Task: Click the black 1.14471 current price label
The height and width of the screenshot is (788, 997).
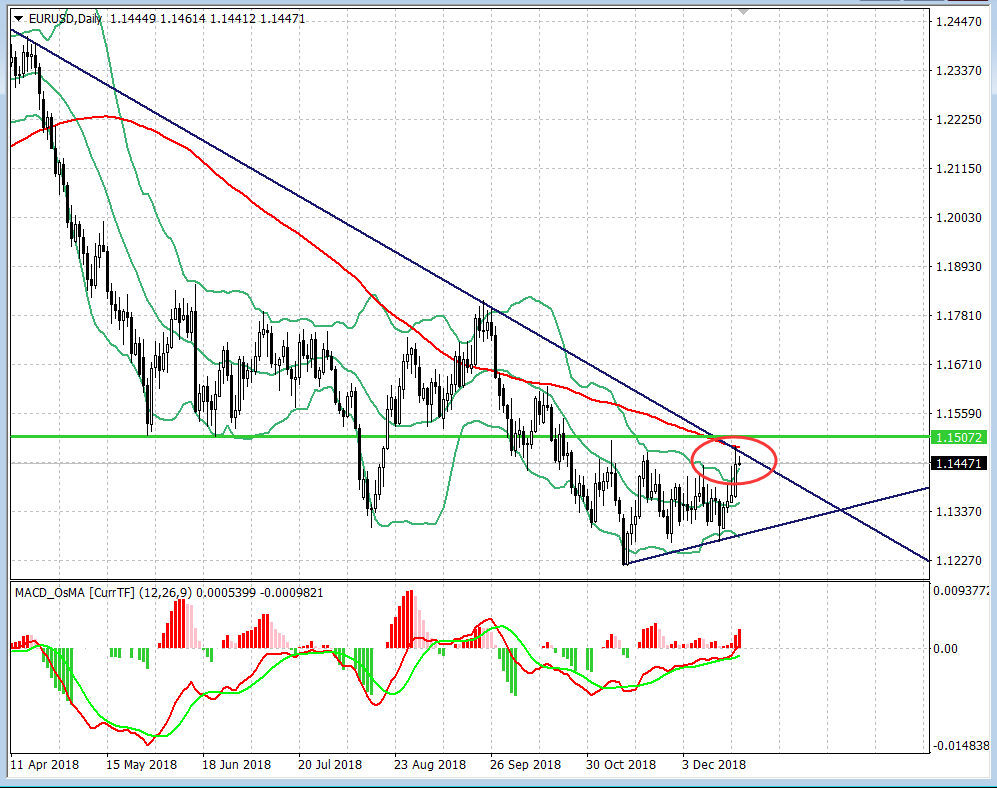Action: point(959,464)
